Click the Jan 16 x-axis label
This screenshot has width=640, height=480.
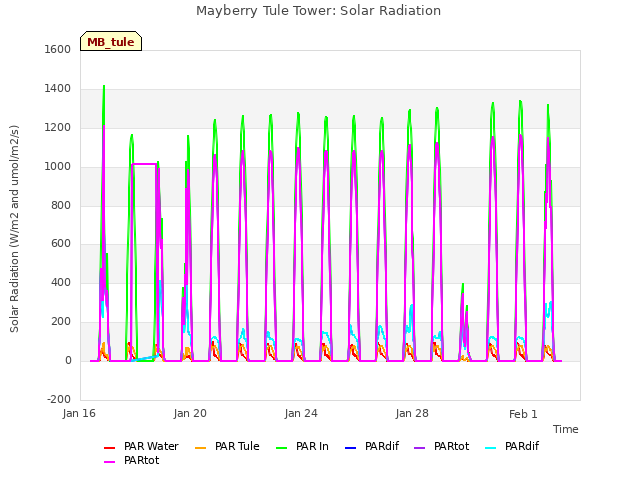coord(79,413)
